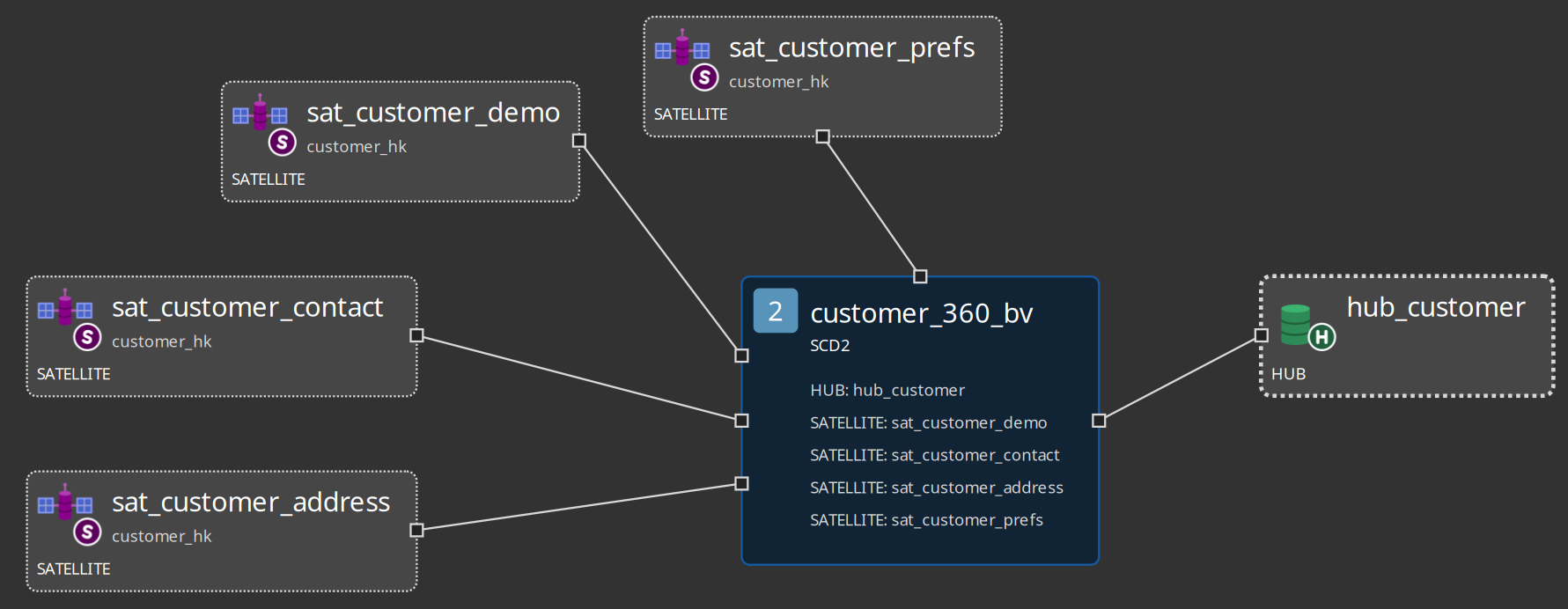Screen dimensions: 1568x609
Task: Select the sat_customer_prefs node title
Action: tap(851, 48)
